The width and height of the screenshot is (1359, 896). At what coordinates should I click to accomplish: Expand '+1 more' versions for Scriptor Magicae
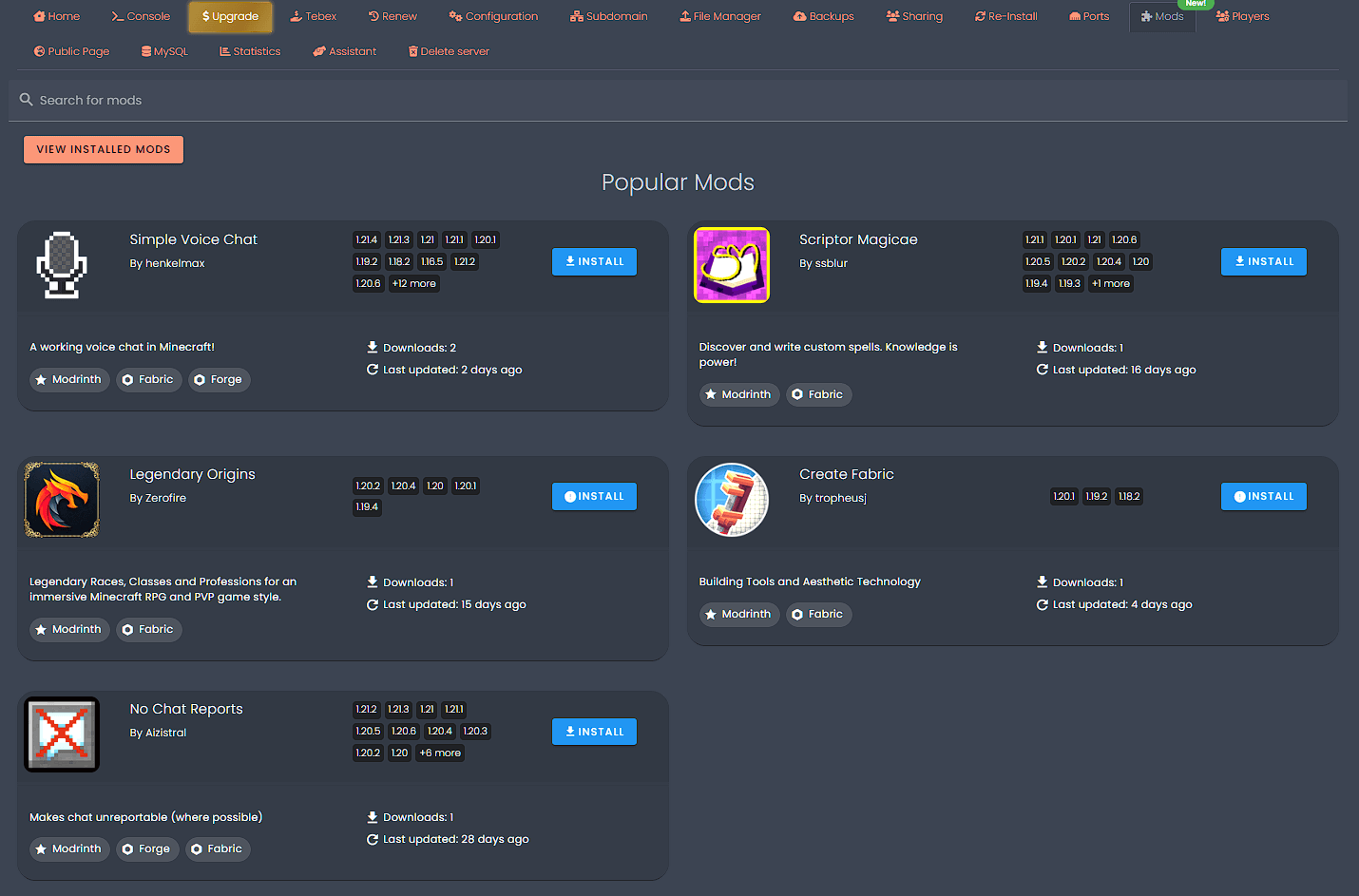tap(1111, 283)
